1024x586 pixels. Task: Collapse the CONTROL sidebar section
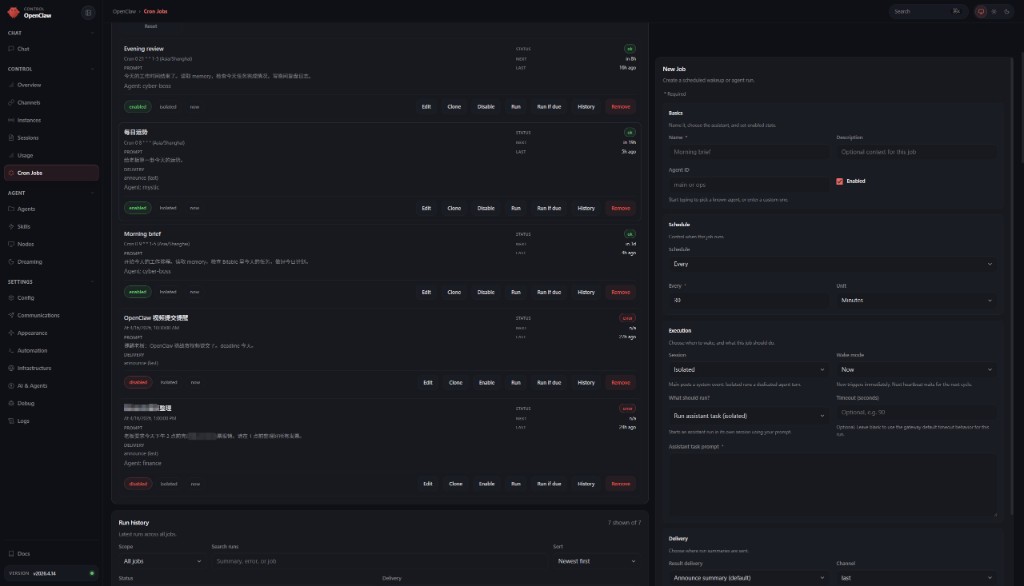(92, 69)
